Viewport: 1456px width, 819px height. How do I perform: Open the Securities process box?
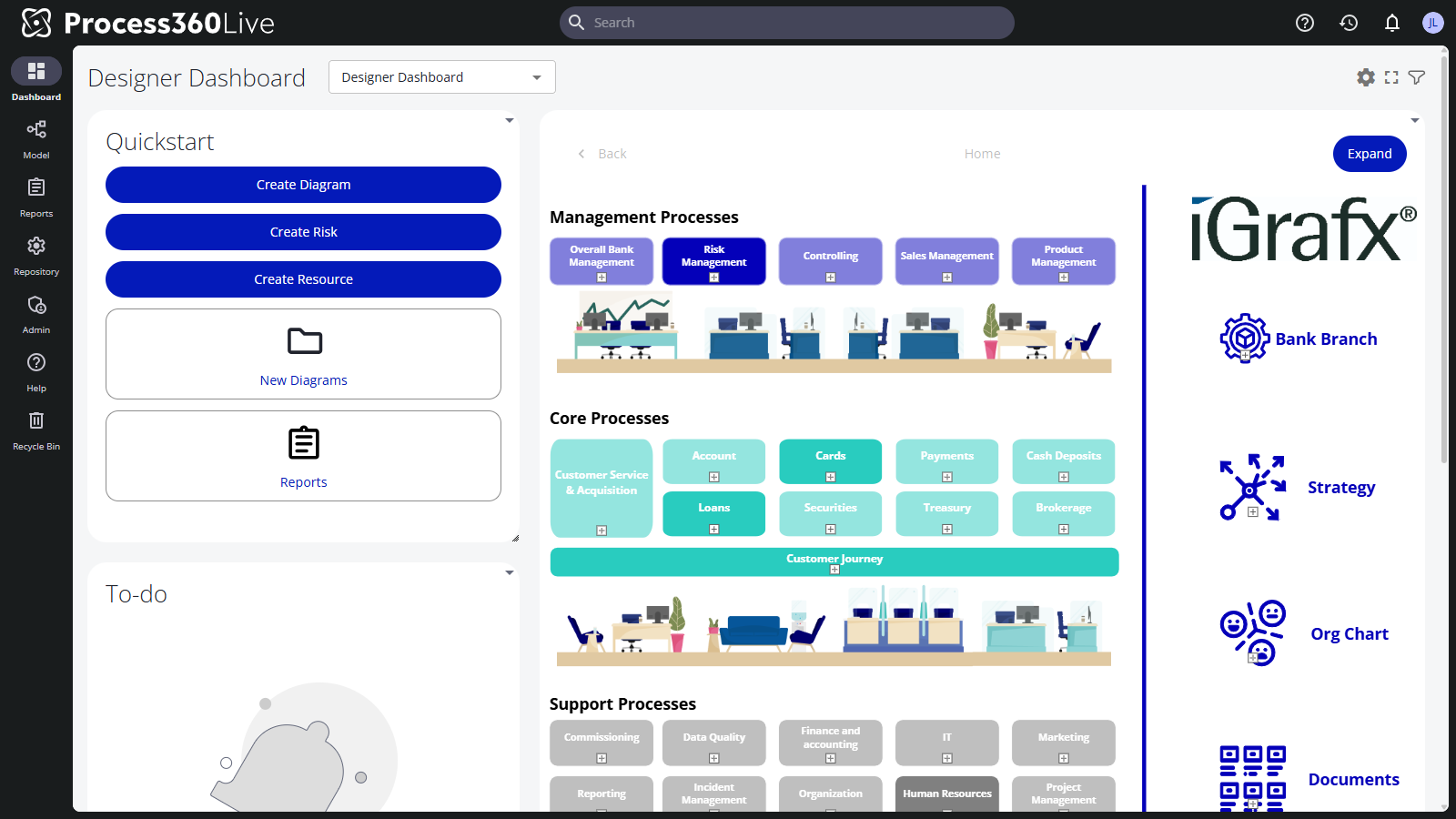tap(831, 514)
